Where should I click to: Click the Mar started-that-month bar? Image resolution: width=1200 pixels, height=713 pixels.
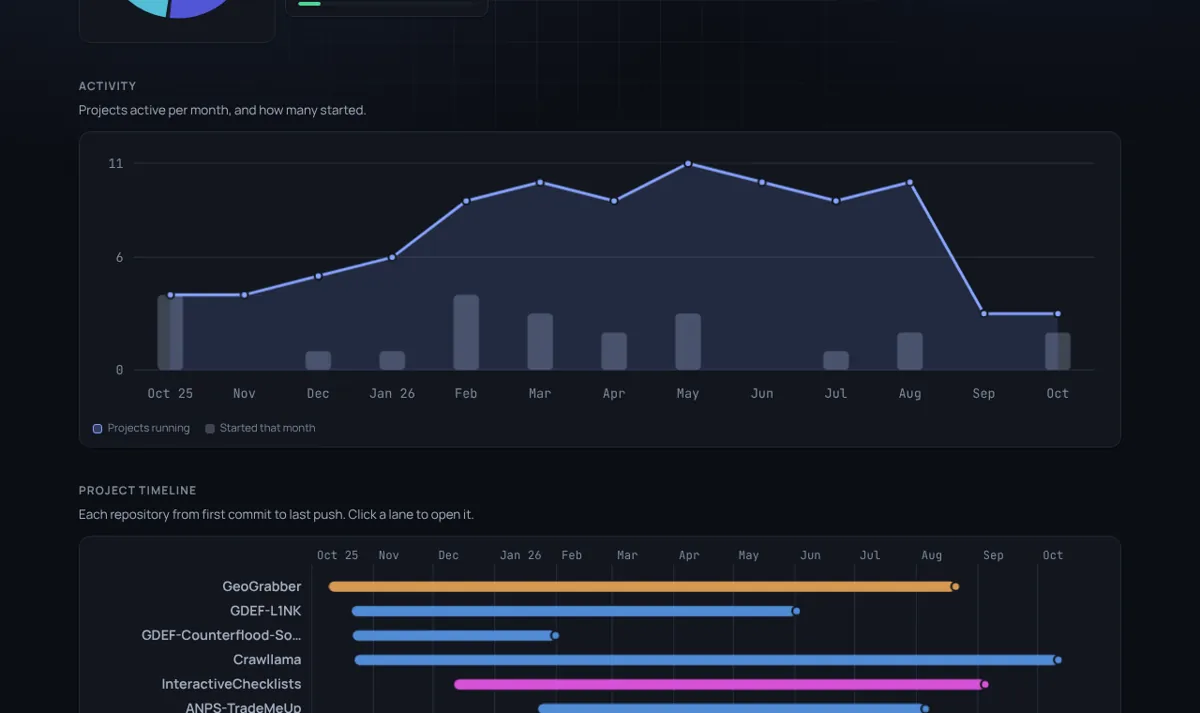click(540, 342)
